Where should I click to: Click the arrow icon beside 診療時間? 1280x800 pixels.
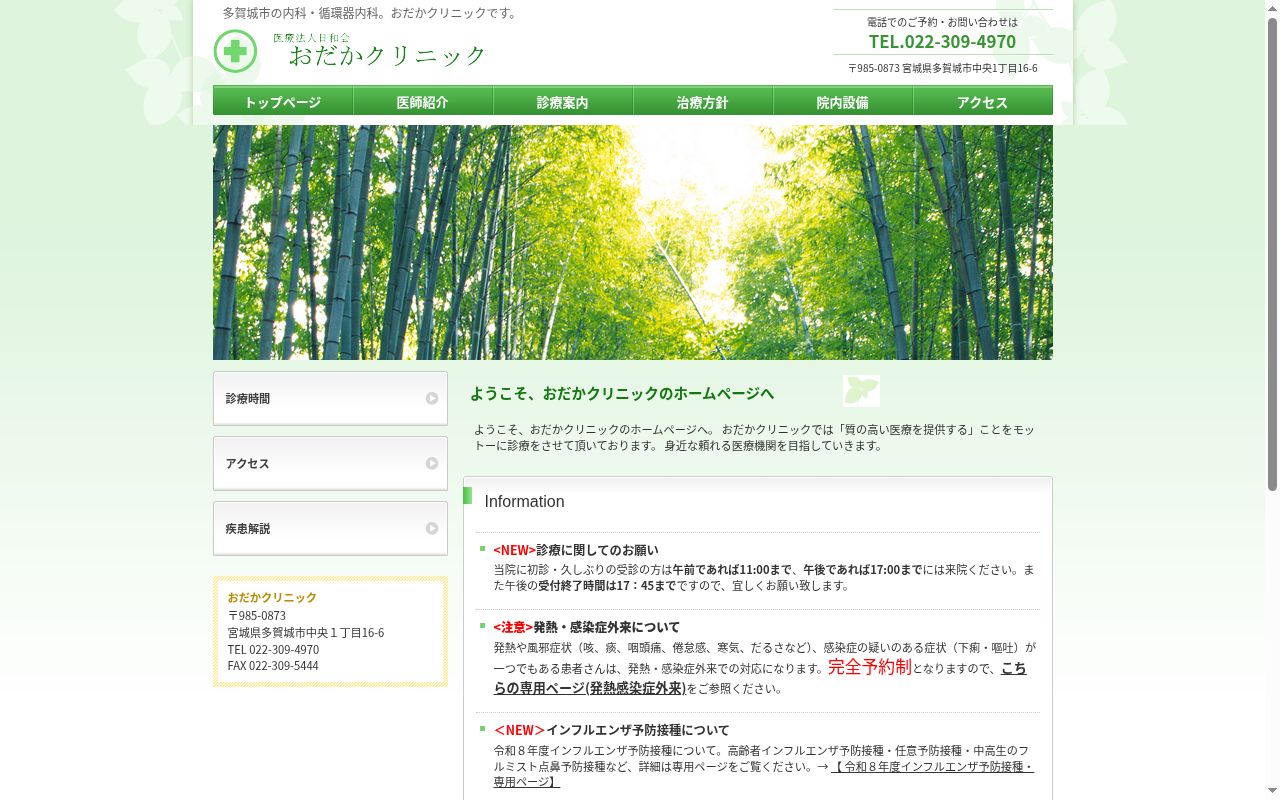[x=432, y=398]
